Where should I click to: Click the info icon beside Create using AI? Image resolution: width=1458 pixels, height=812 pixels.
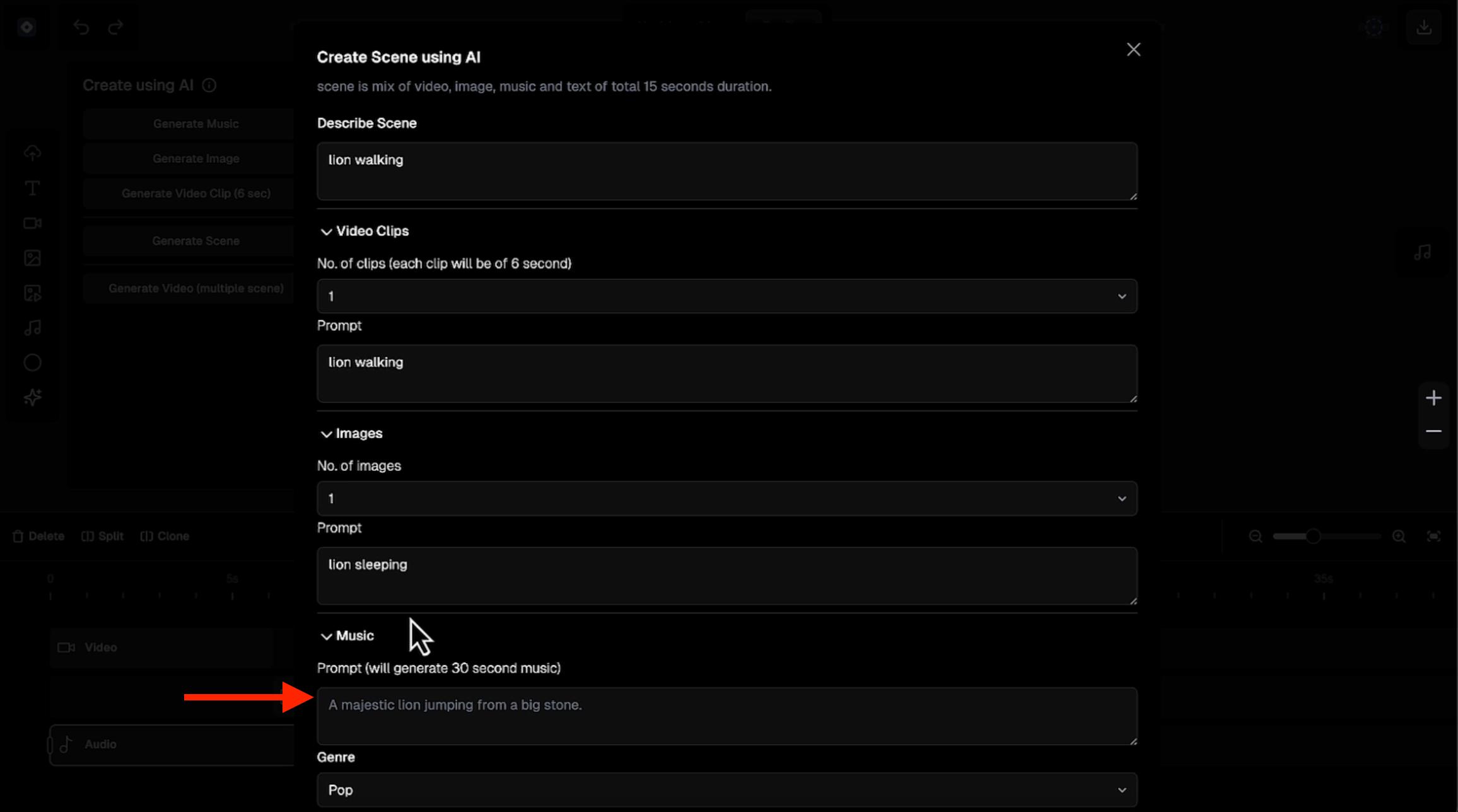(209, 86)
